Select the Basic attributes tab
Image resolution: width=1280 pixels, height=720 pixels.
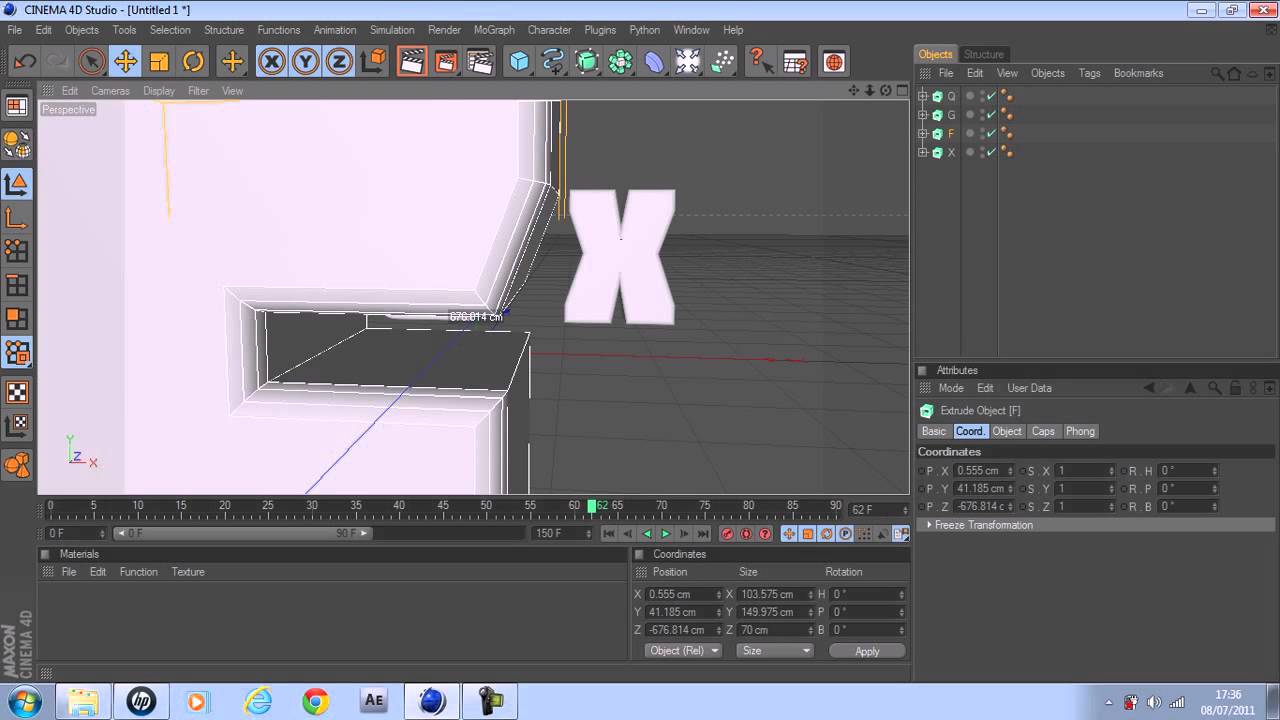coord(934,431)
